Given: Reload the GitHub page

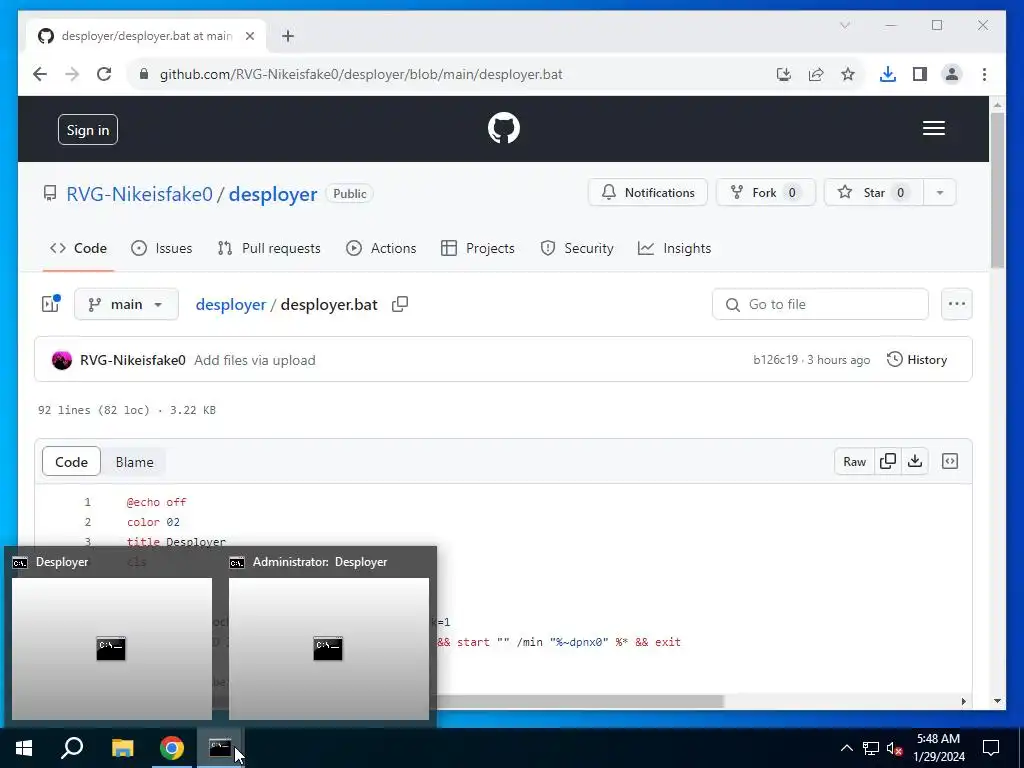Looking at the screenshot, I should coord(104,74).
